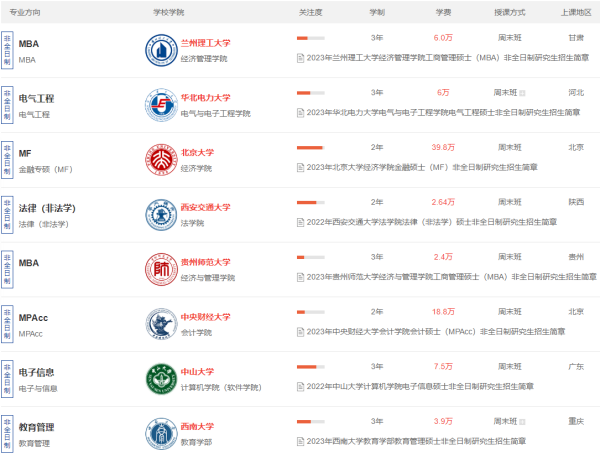Select the 法律（非法学） program title
The image size is (600, 461).
point(48,208)
